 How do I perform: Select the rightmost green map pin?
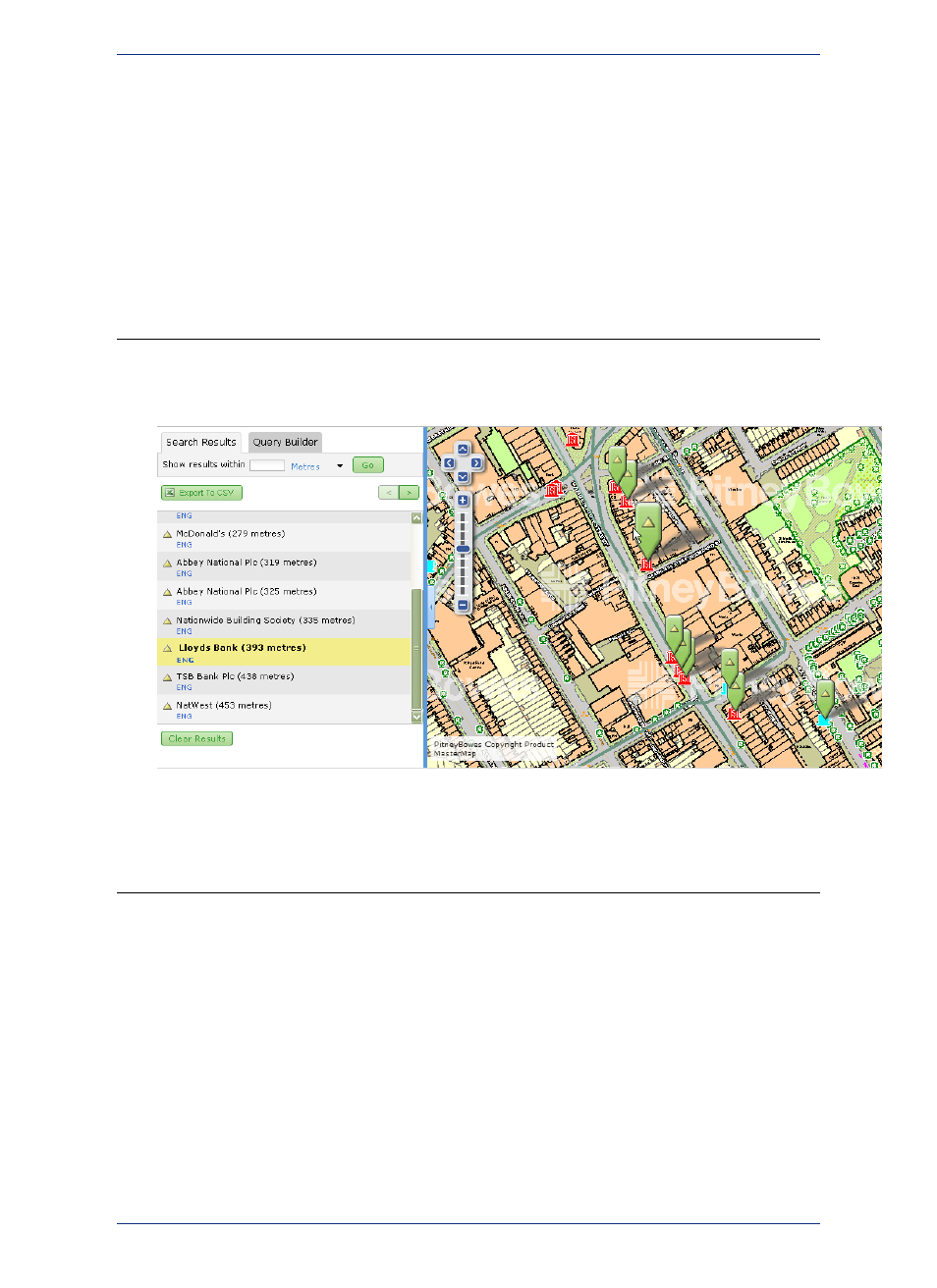pos(825,698)
